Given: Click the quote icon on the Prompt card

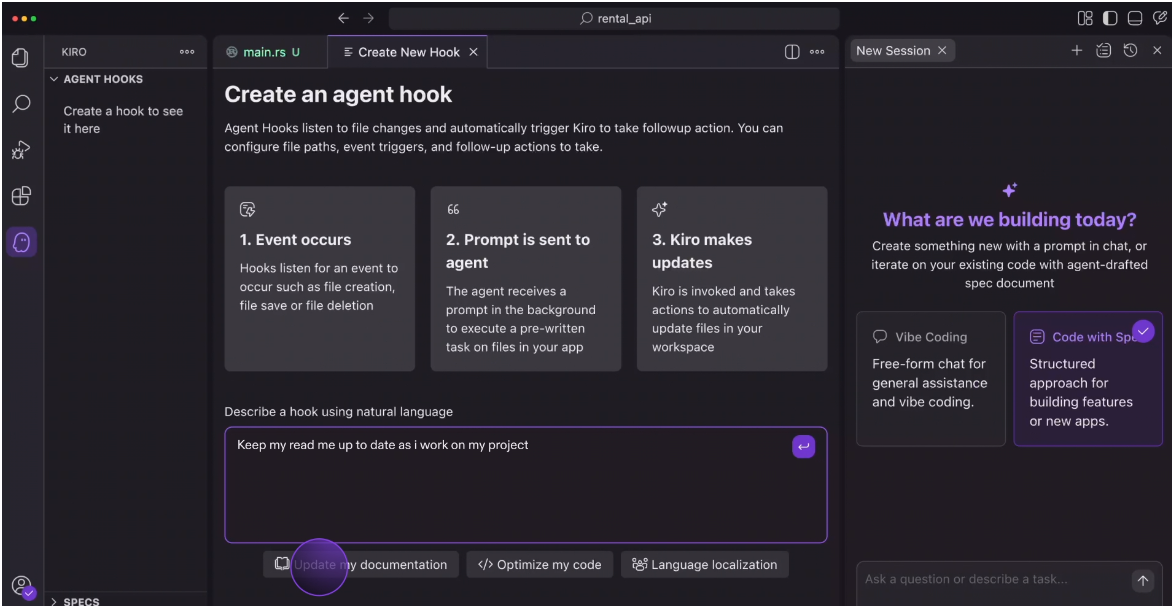Looking at the screenshot, I should (x=453, y=210).
